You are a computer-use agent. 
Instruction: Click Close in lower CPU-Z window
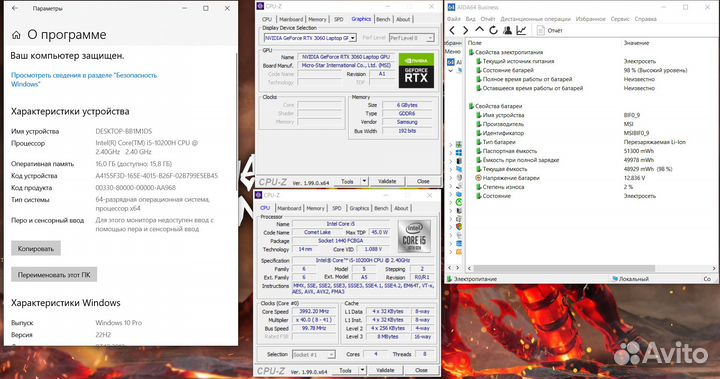[422, 370]
